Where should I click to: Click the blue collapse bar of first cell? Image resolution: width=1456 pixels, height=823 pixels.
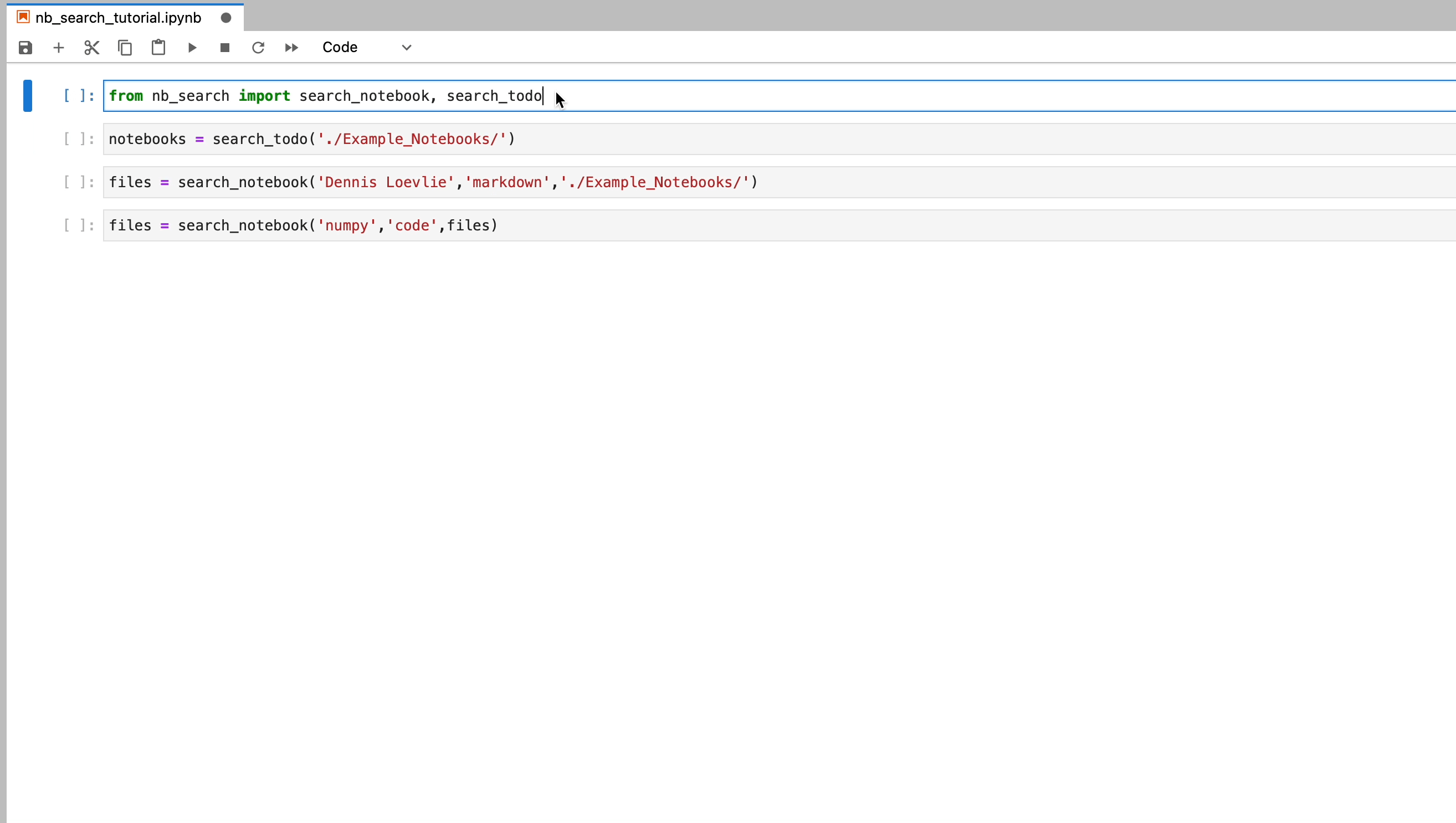(27, 95)
